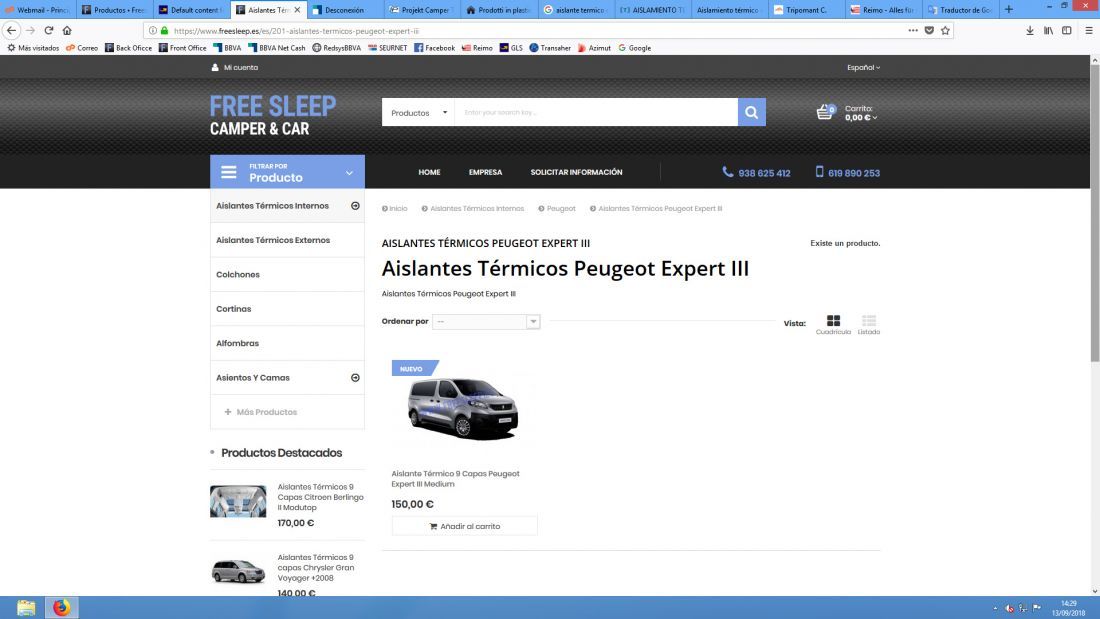Click Añadir al carrito button
The image size is (1100, 619).
pyautogui.click(x=464, y=526)
